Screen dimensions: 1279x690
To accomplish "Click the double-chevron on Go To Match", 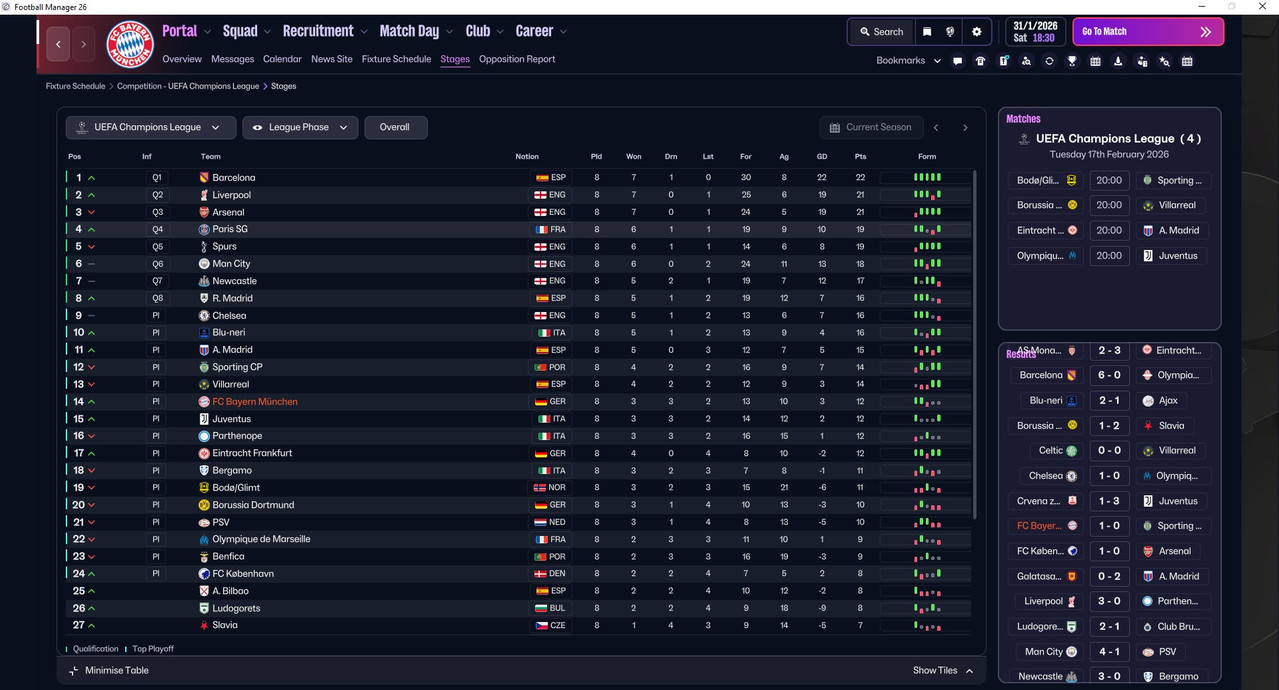I will point(1205,32).
